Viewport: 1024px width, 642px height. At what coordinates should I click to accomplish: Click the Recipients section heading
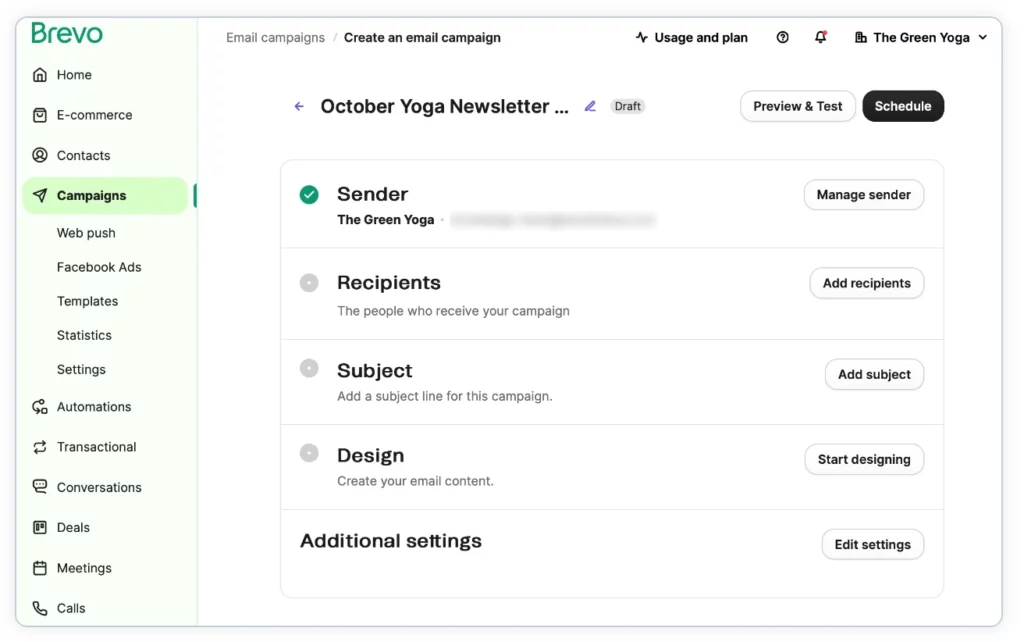tap(389, 283)
